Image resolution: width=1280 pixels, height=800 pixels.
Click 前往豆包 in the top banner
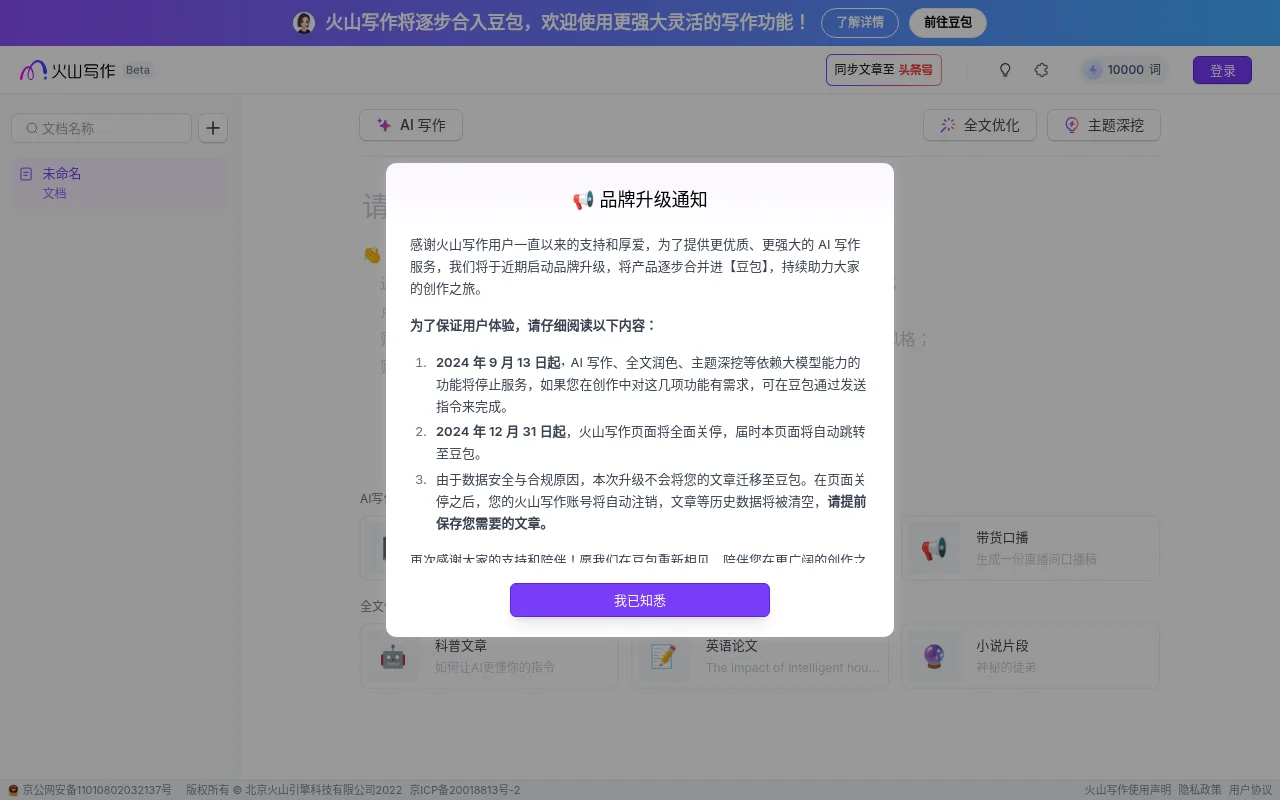(x=947, y=22)
